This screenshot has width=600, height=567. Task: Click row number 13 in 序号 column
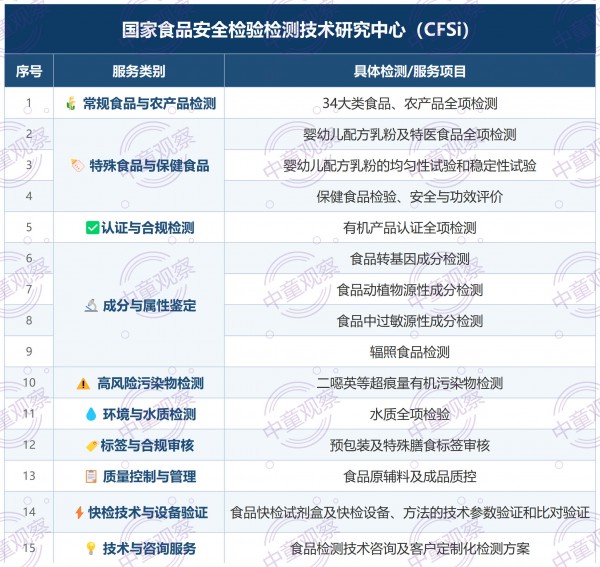29,476
